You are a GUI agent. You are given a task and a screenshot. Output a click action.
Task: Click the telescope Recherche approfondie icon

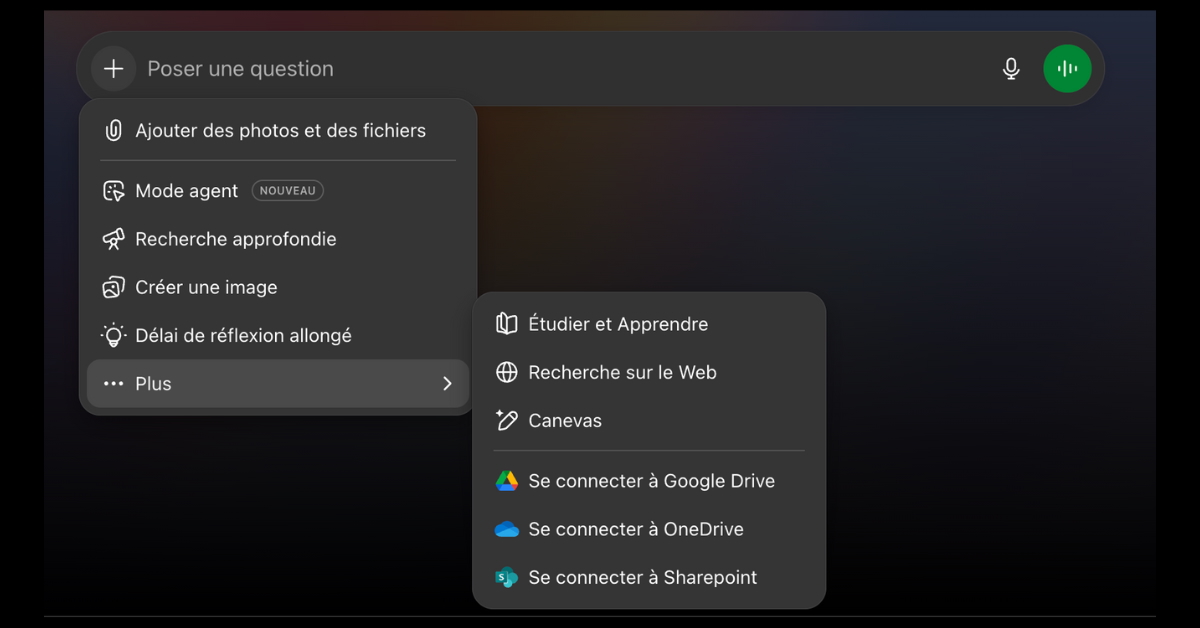tap(114, 239)
